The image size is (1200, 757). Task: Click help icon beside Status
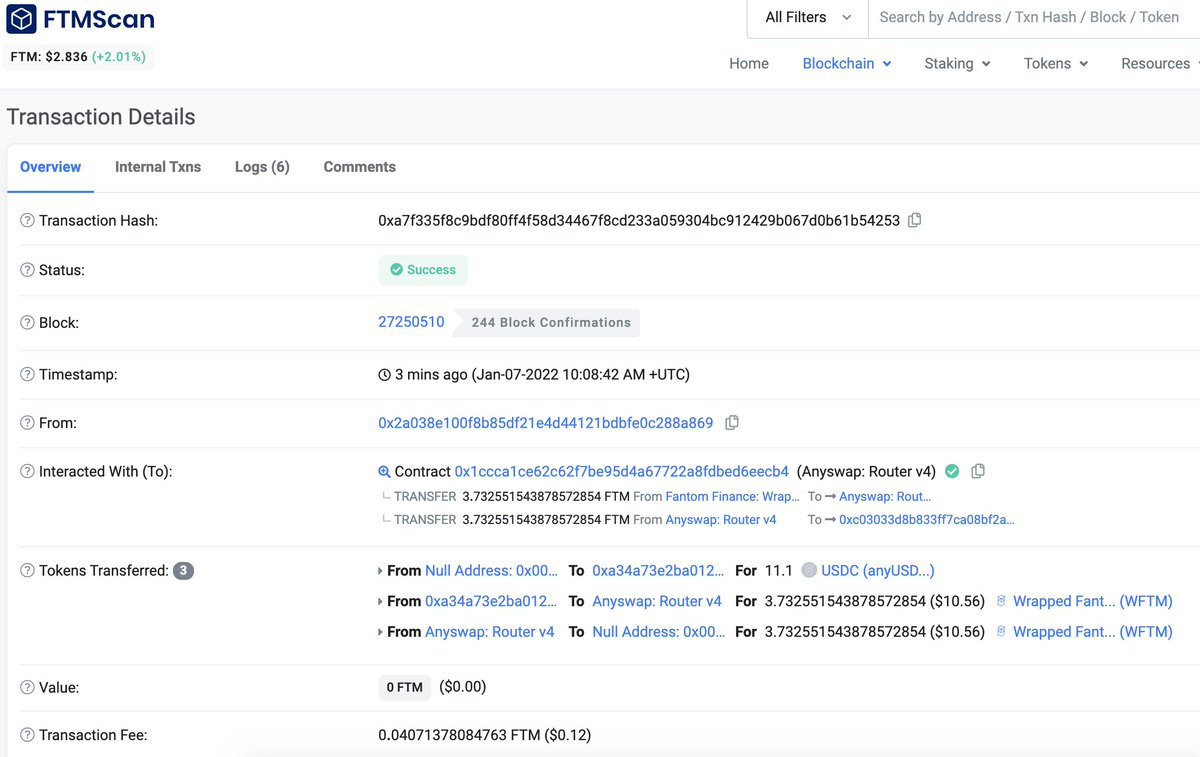point(27,270)
